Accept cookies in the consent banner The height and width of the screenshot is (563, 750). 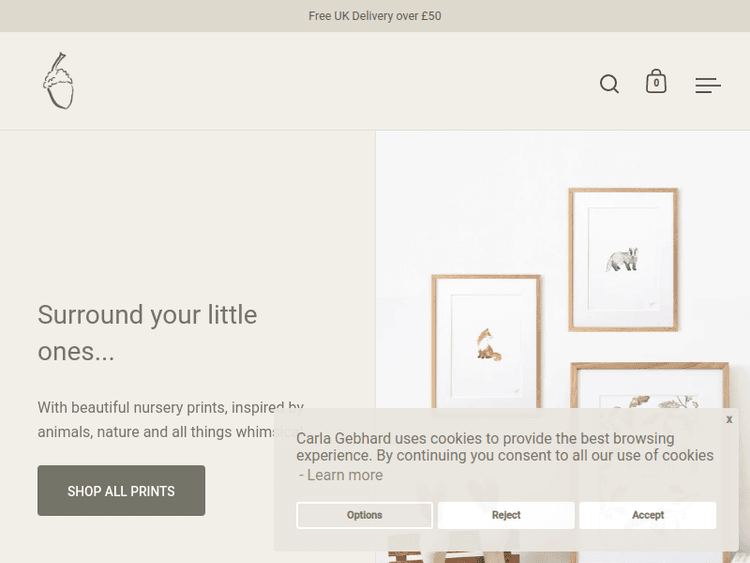(647, 515)
